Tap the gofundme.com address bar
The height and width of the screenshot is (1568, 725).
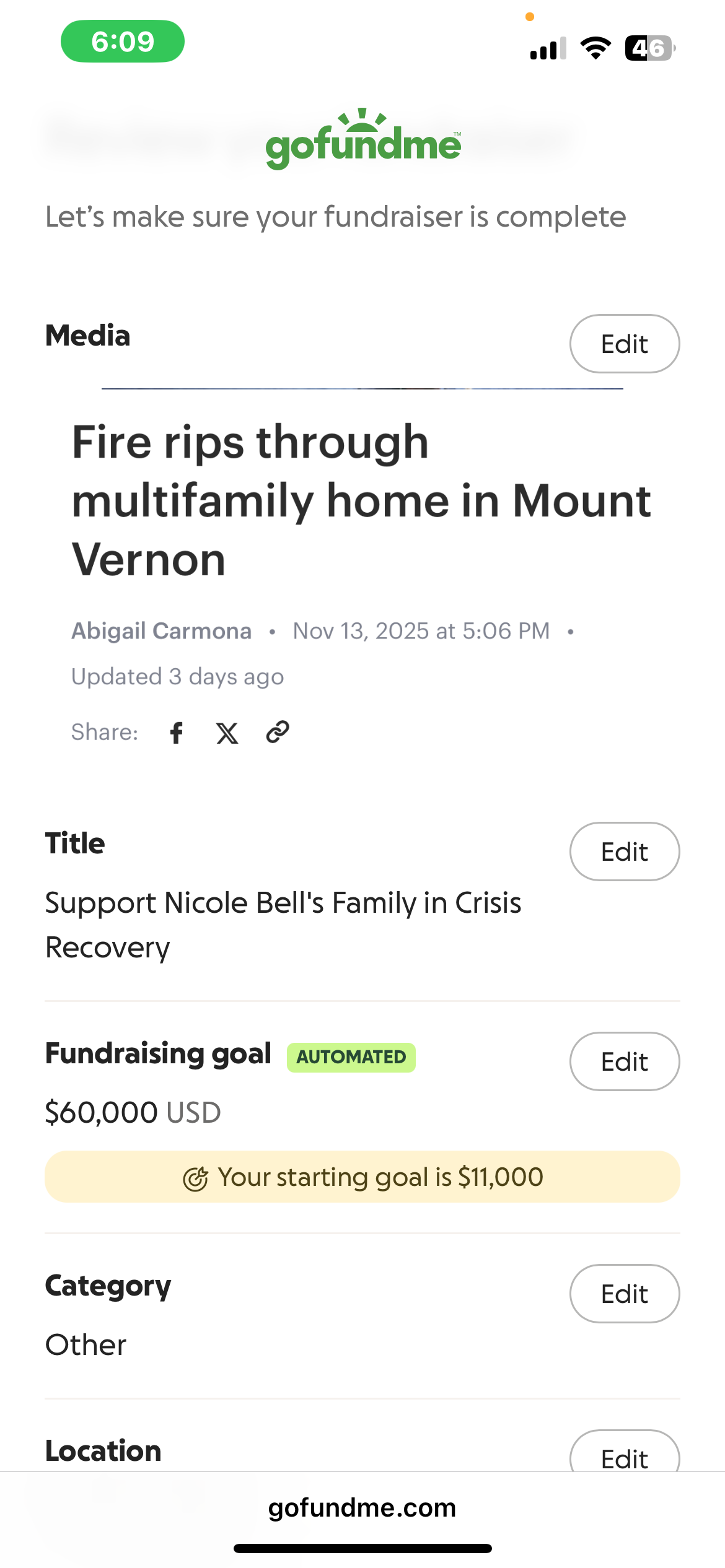coord(362,1508)
